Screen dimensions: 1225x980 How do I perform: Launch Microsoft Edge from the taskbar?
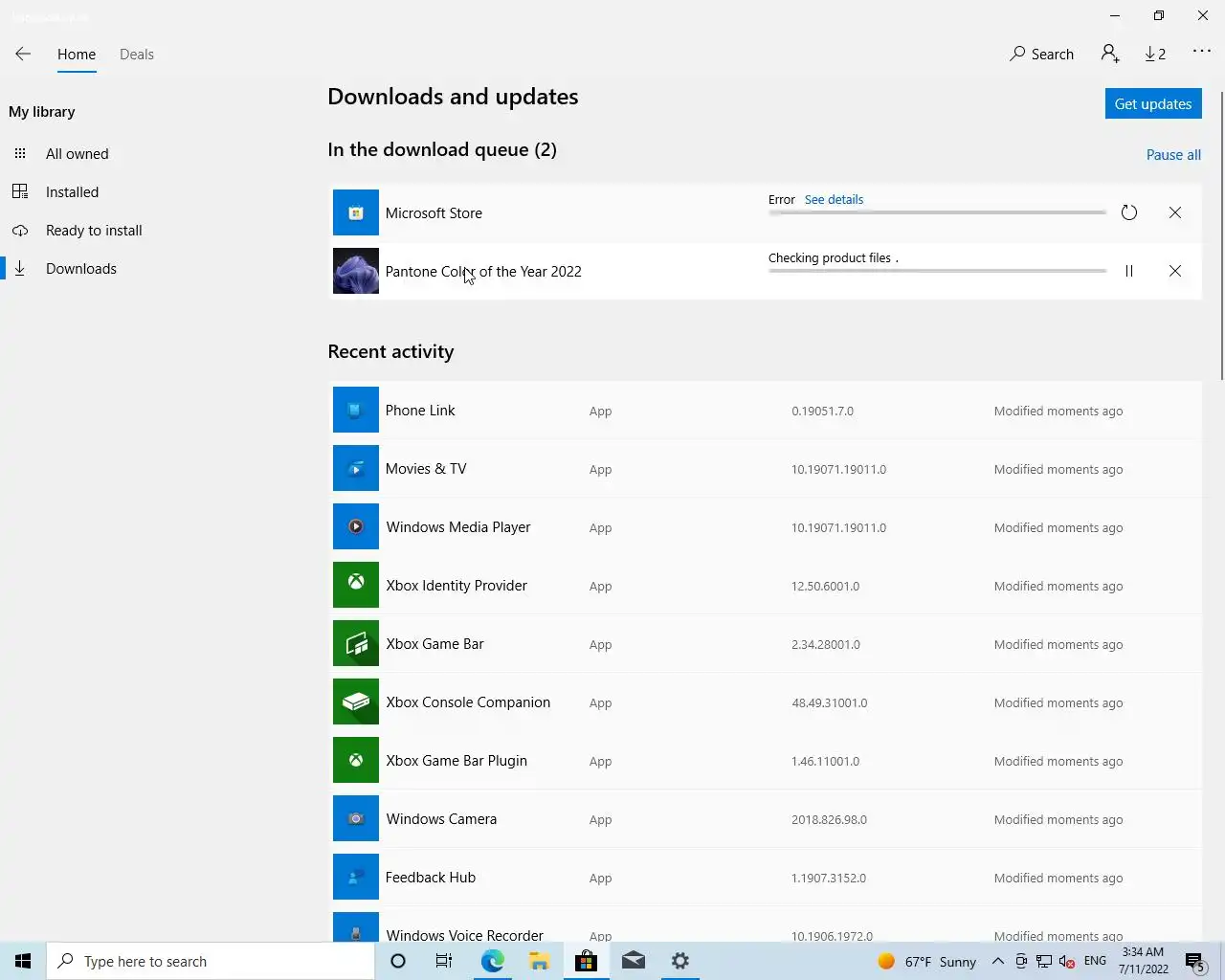tap(492, 961)
